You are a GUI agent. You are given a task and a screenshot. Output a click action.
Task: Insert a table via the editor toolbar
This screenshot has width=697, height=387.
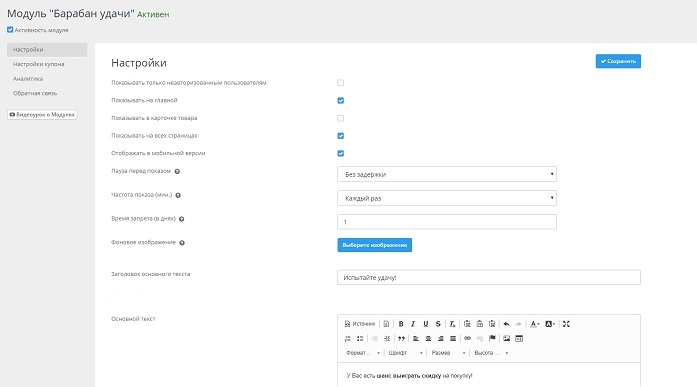click(x=519, y=339)
